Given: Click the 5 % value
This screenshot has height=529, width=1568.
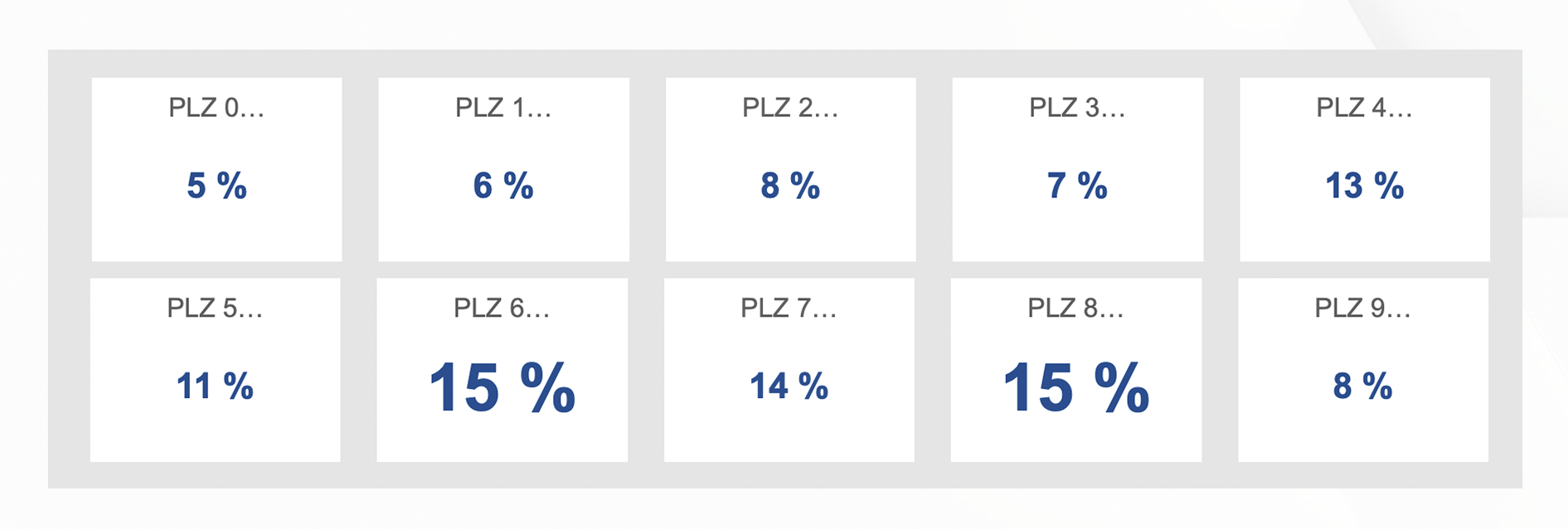Looking at the screenshot, I should (x=216, y=186).
